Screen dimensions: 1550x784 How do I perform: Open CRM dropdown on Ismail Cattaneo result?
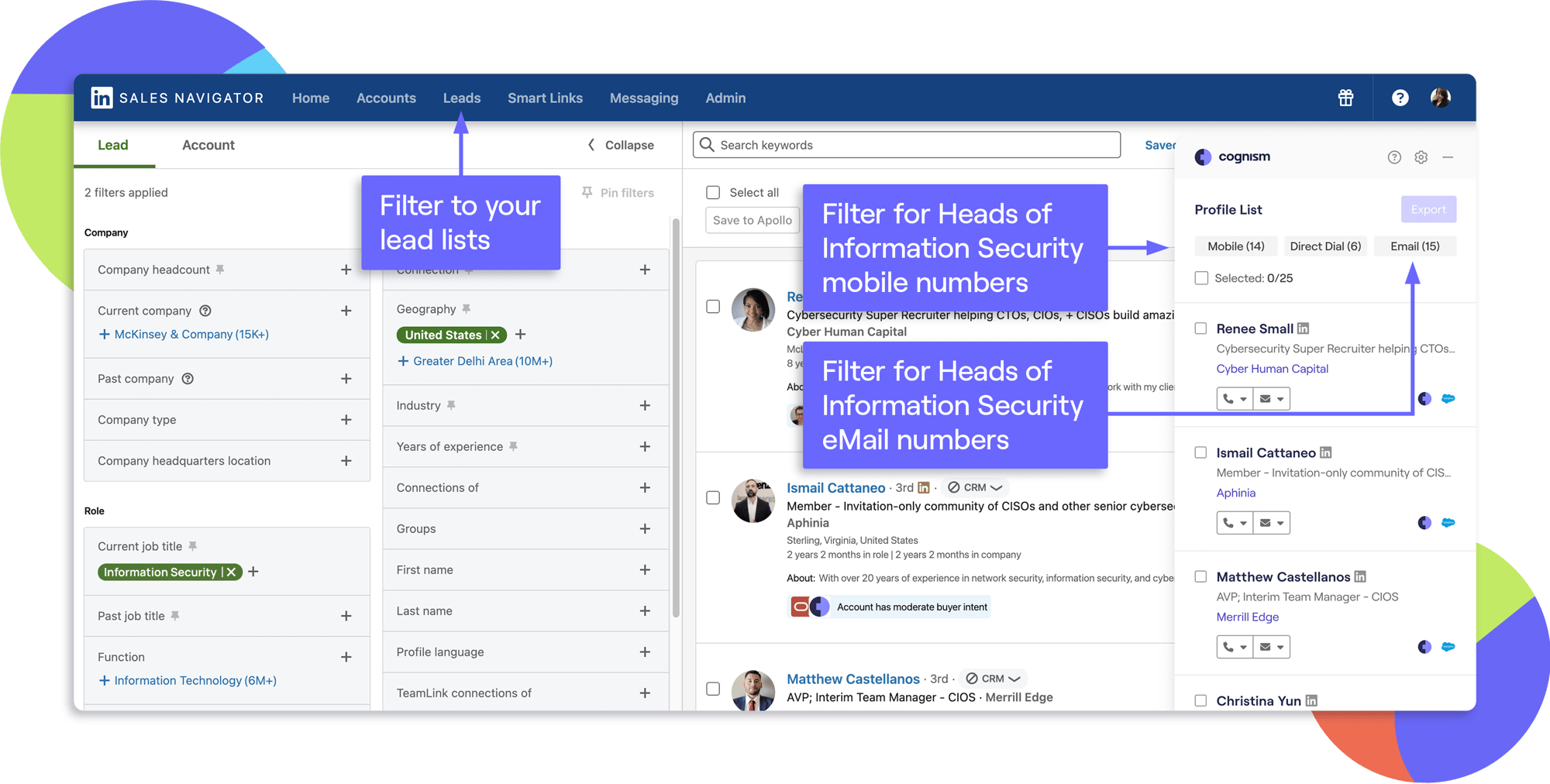975,487
